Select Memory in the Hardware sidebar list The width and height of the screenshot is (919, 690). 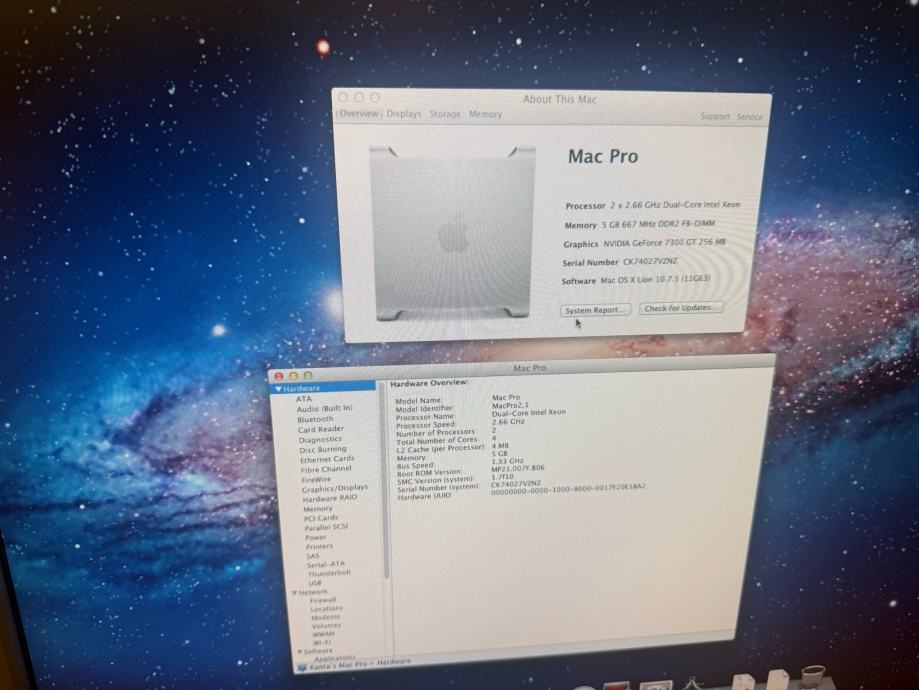click(318, 509)
